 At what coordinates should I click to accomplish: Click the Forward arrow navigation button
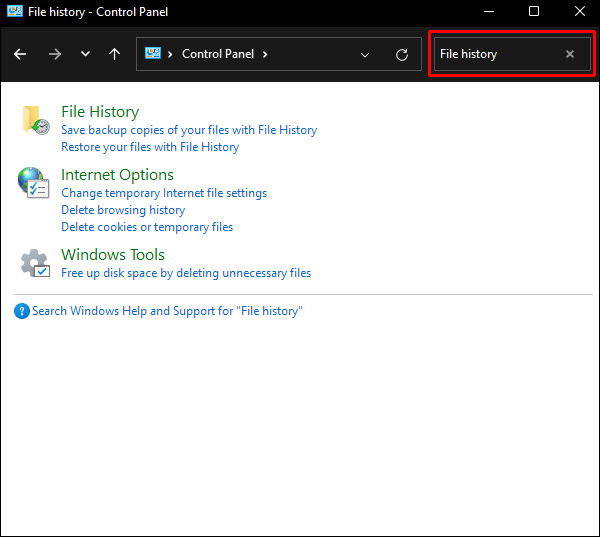point(54,54)
